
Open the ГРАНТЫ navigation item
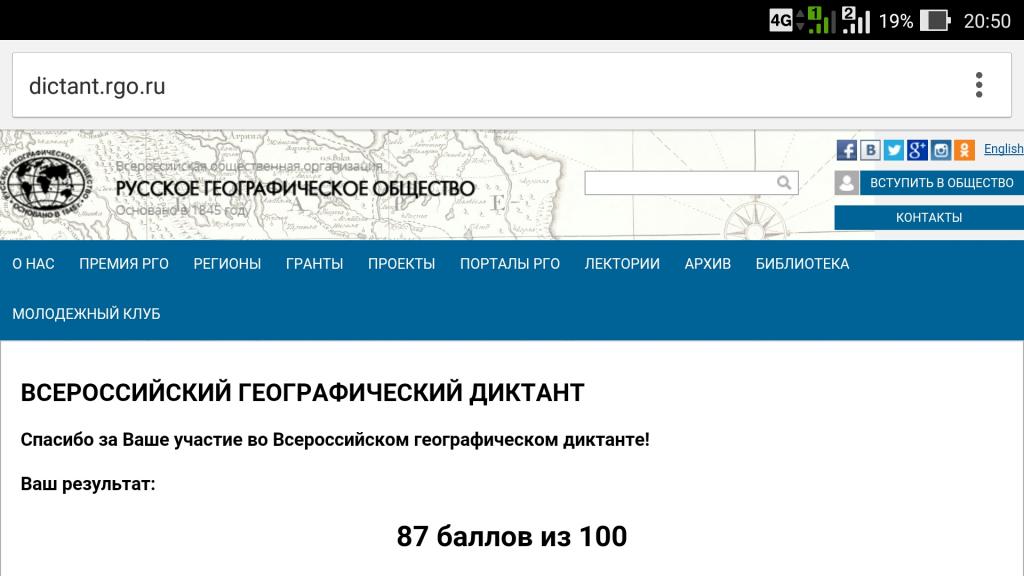click(x=314, y=264)
